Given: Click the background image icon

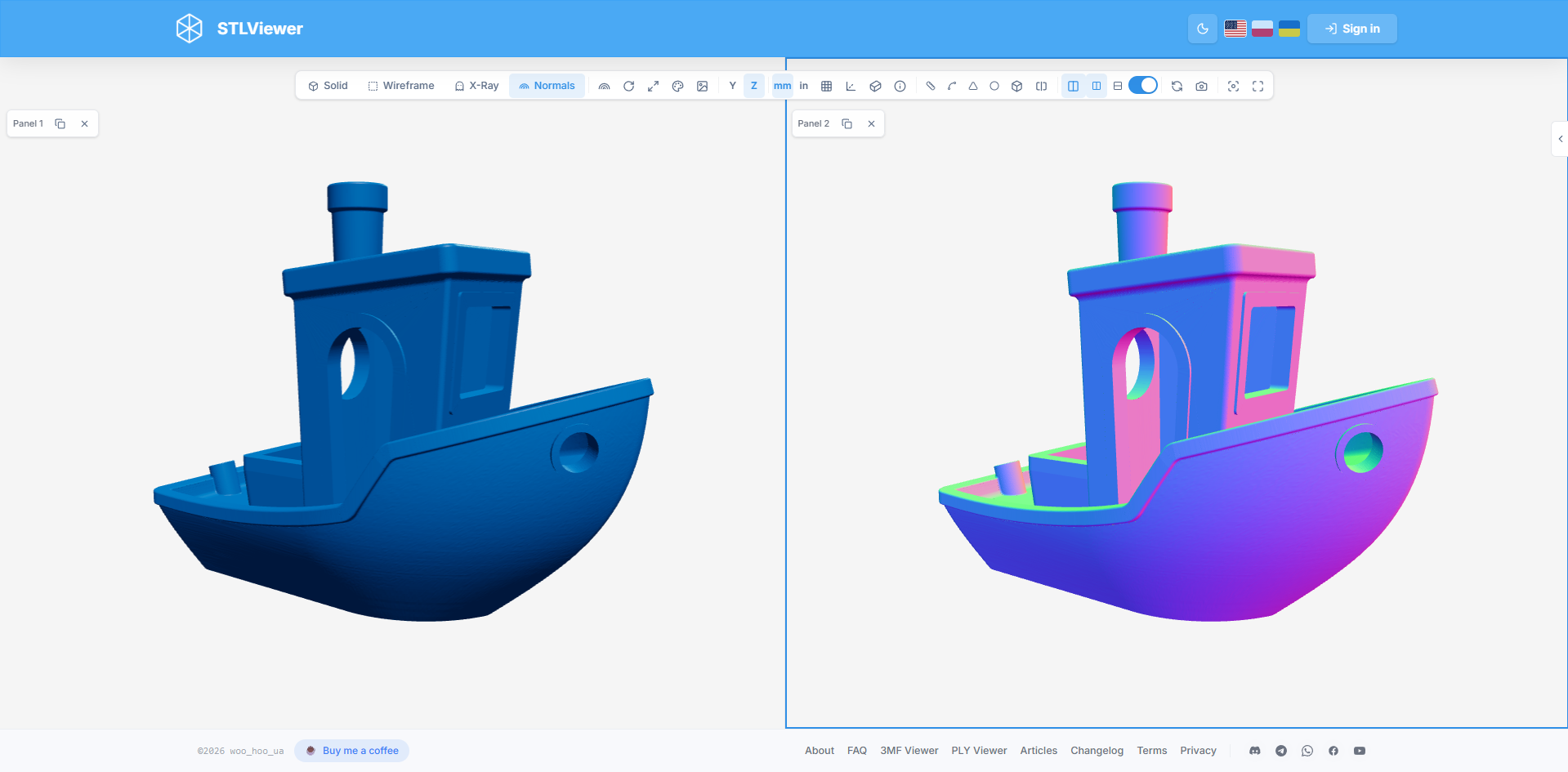Looking at the screenshot, I should point(702,86).
